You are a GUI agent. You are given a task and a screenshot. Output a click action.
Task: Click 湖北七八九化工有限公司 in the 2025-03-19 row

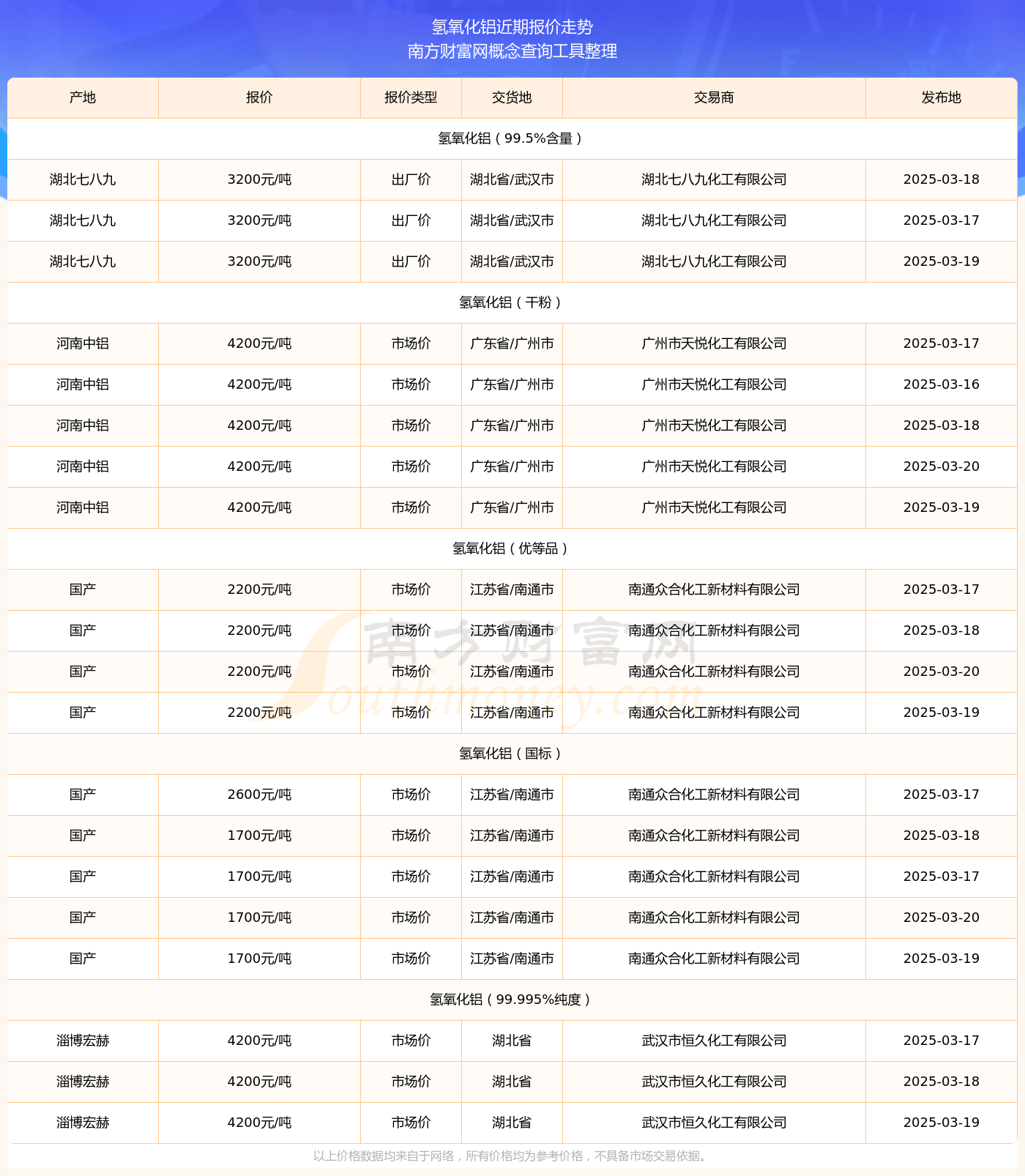point(714,261)
